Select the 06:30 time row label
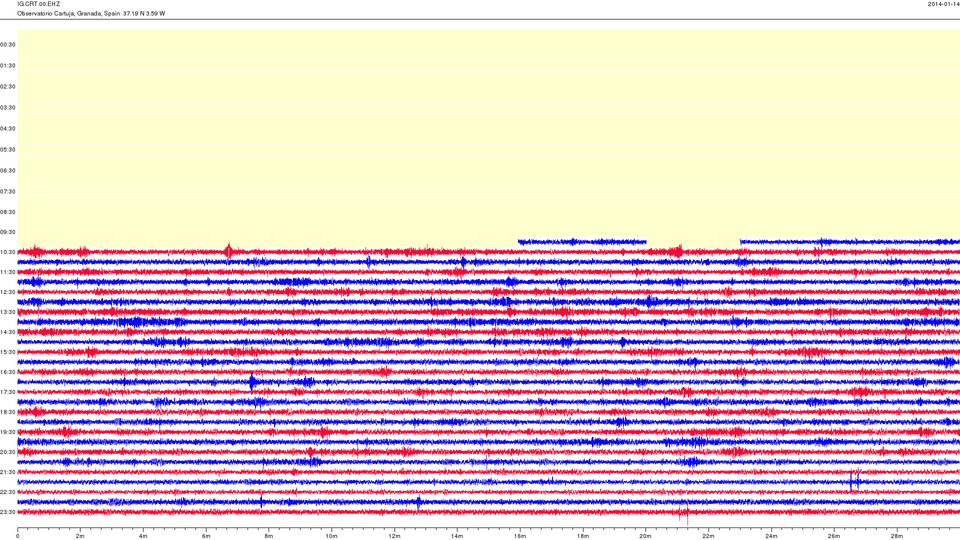The width and height of the screenshot is (960, 540). point(8,171)
